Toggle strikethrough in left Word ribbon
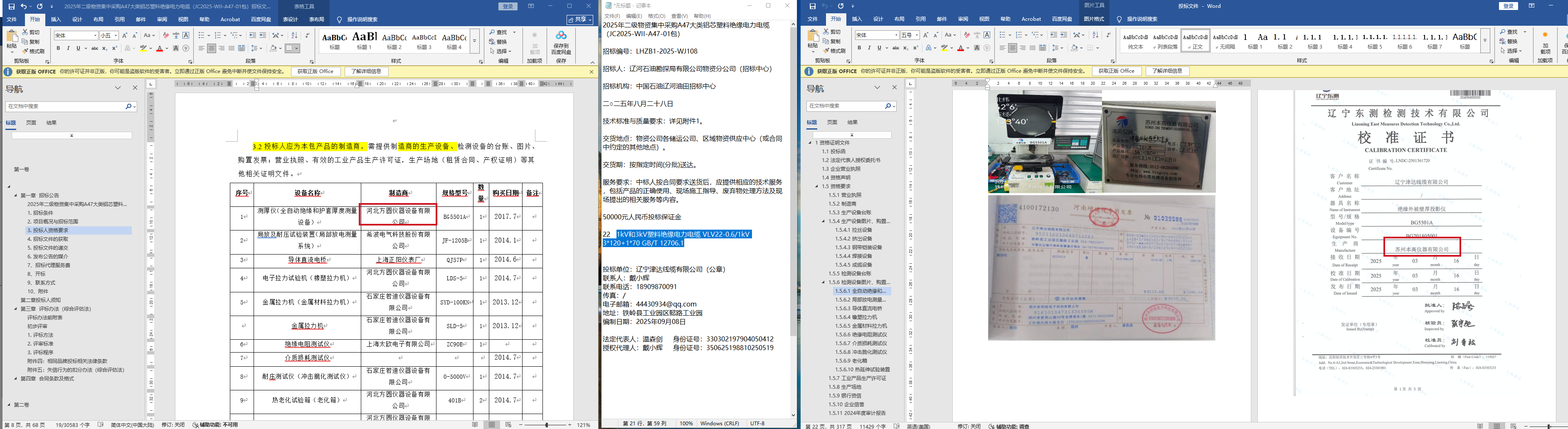This screenshot has height=429, width=1568. [94, 48]
